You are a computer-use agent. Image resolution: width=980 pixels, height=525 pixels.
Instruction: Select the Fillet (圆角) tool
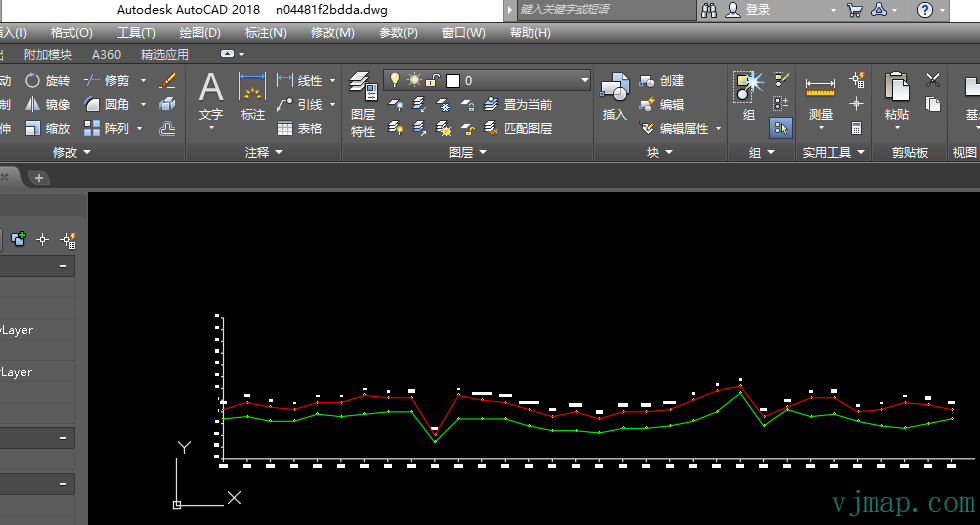(x=107, y=104)
